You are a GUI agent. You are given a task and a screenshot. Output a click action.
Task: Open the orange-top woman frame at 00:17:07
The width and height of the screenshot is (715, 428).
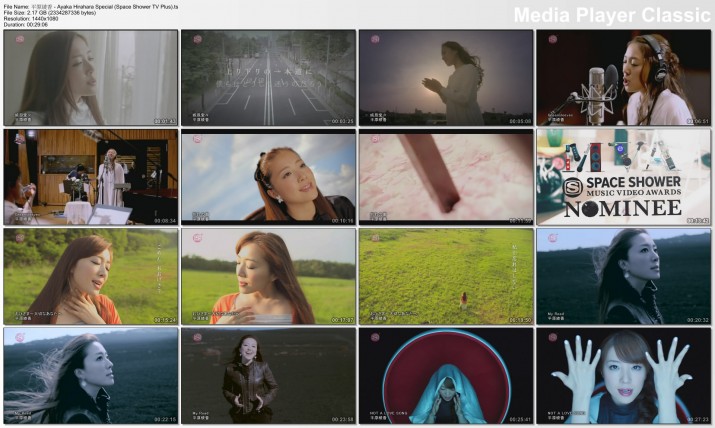coord(268,277)
